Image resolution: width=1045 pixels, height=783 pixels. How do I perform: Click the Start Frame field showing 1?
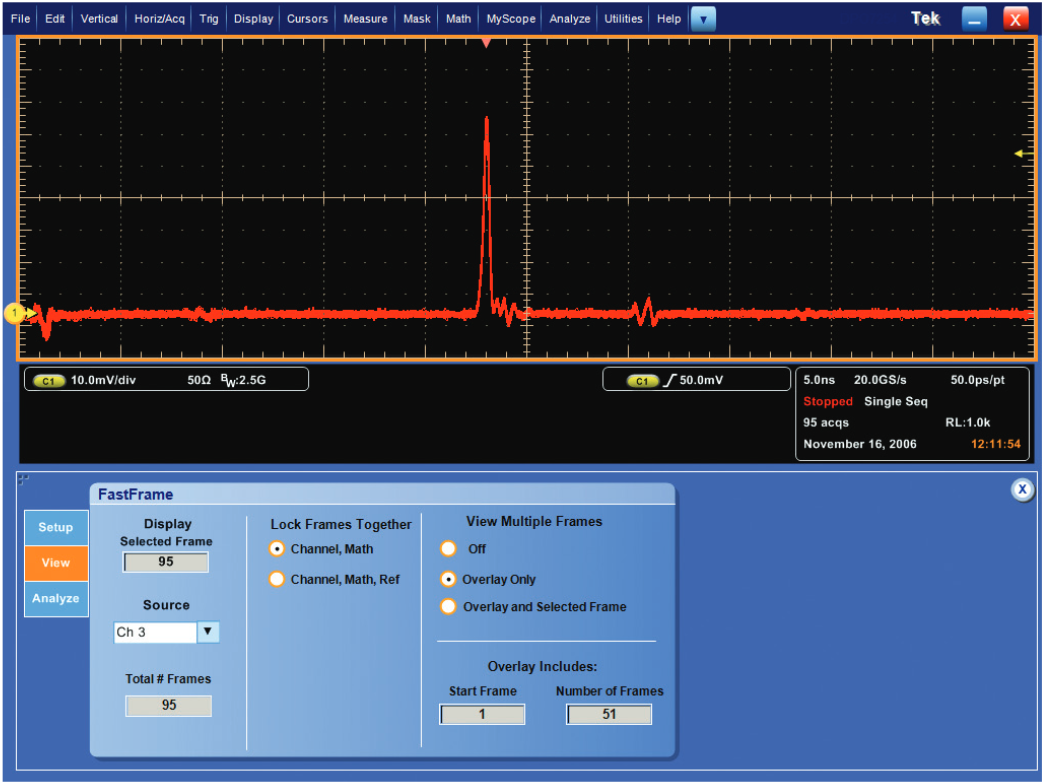coord(482,714)
